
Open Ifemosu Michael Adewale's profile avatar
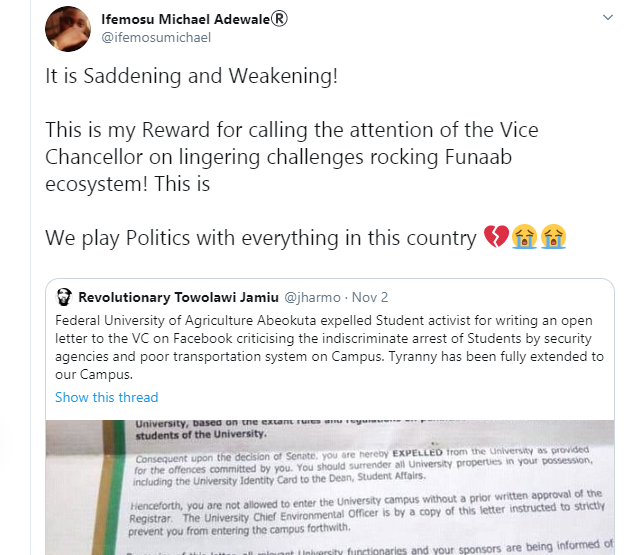pyautogui.click(x=68, y=29)
